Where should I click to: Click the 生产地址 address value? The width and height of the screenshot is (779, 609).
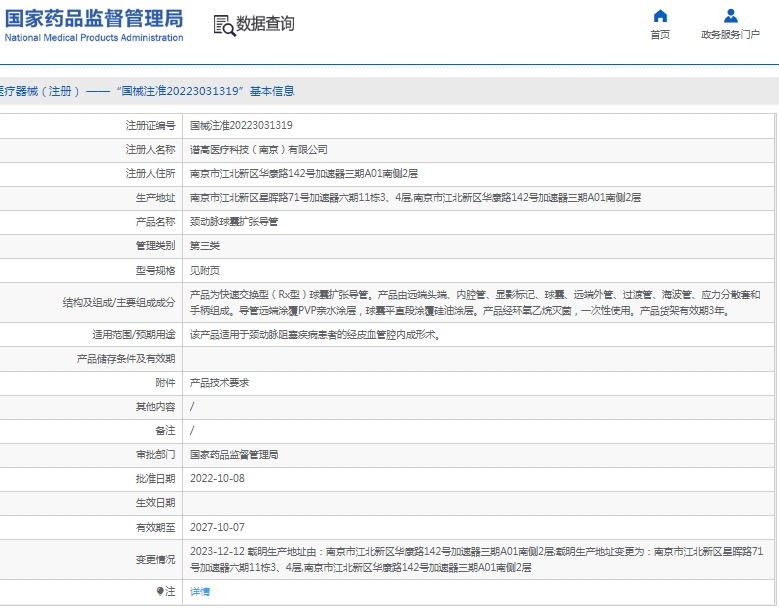415,198
